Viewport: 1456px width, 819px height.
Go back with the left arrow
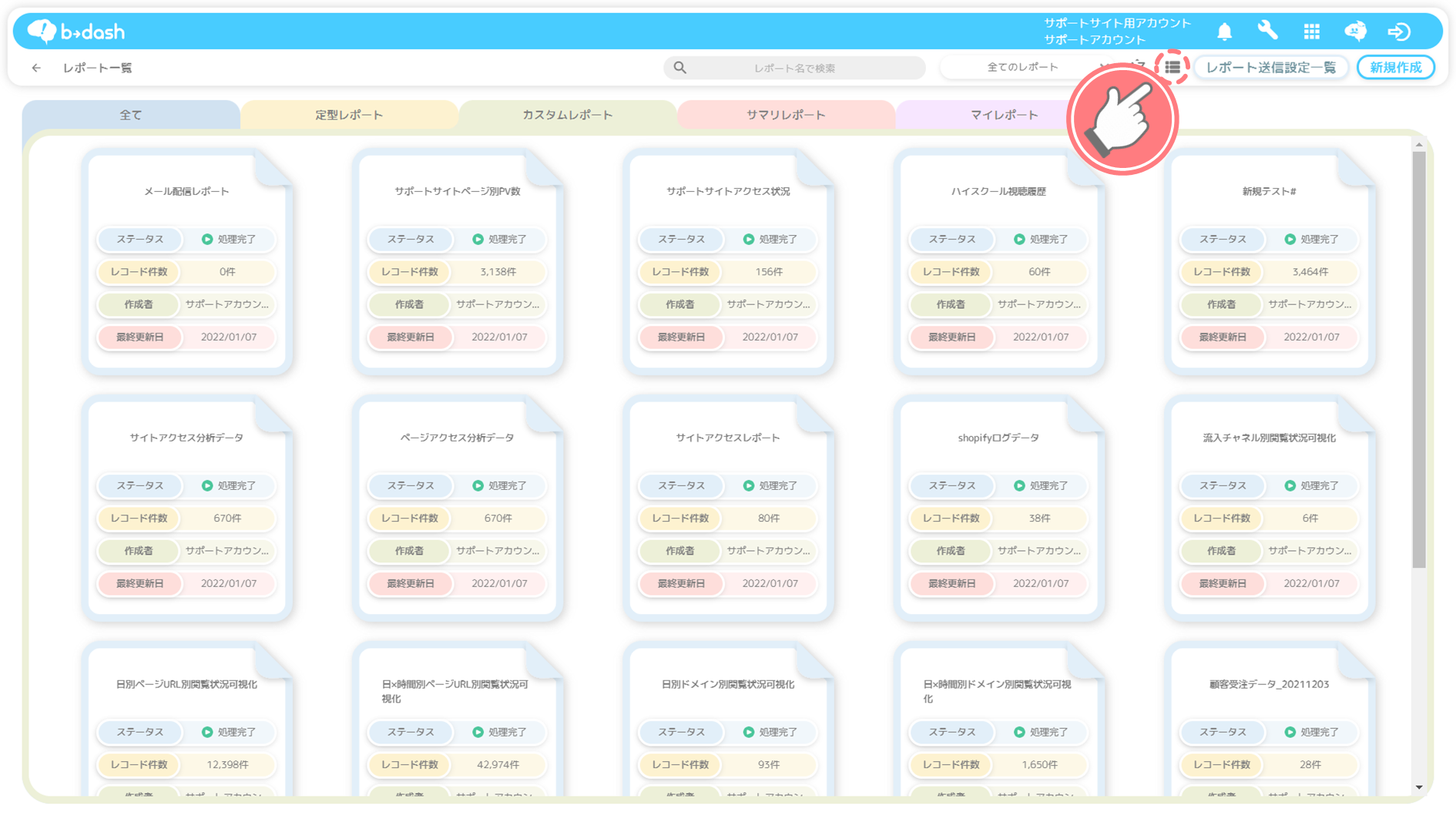36,68
